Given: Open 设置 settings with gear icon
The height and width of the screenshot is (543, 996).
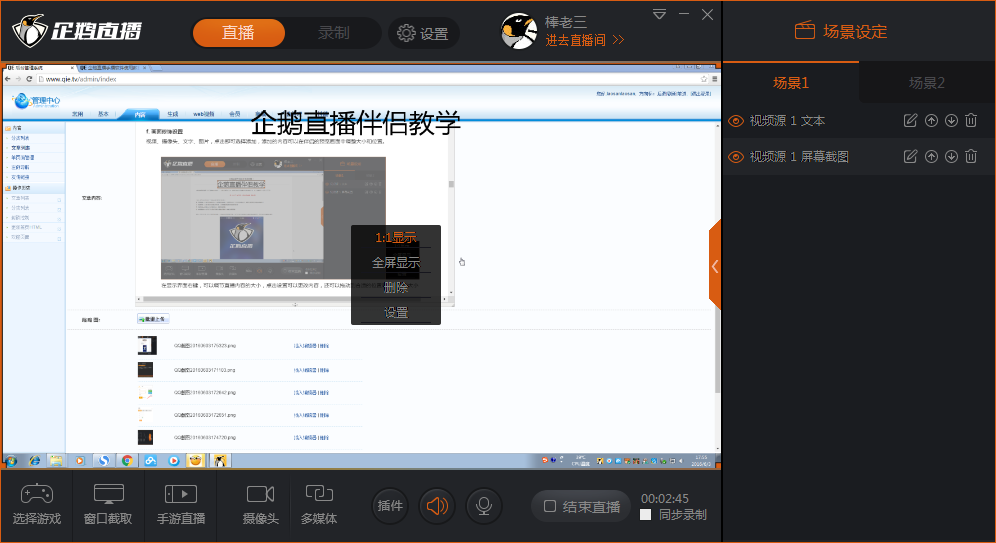Looking at the screenshot, I should (x=423, y=33).
